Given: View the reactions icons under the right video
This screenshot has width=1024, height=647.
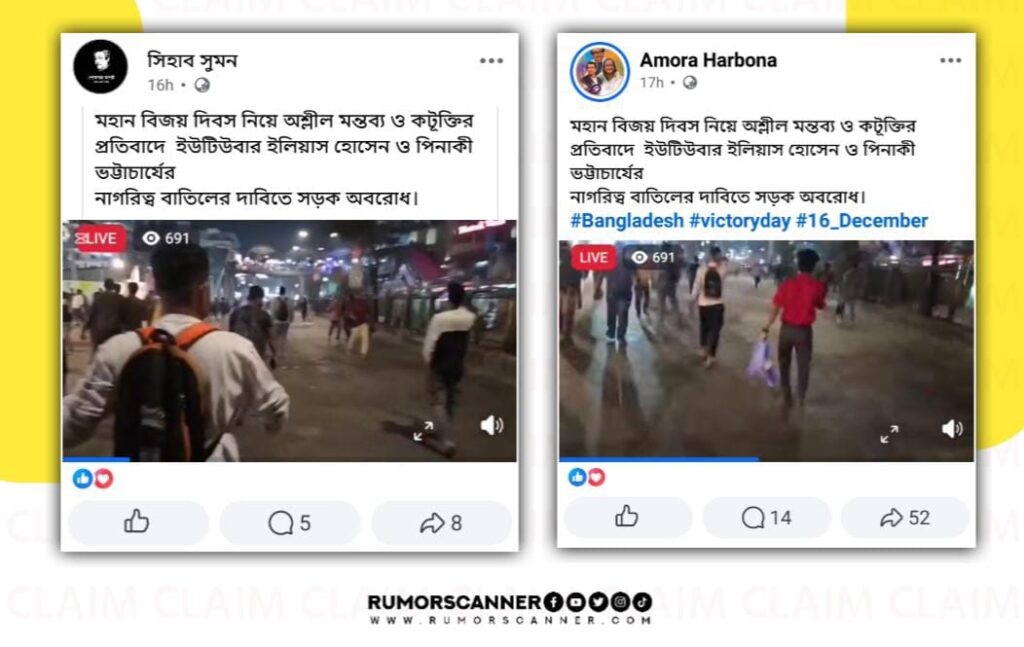Looking at the screenshot, I should [x=586, y=477].
